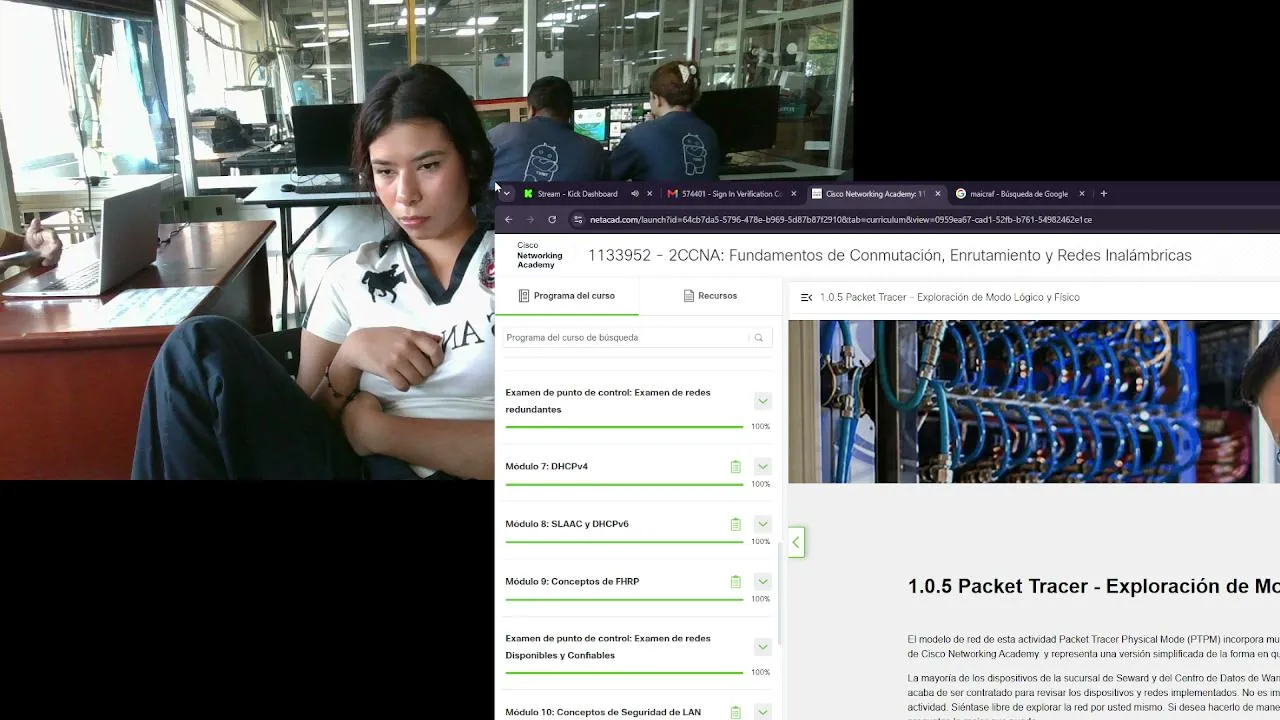Expand Módulo 9 chevron
The image size is (1280, 720).
[762, 581]
